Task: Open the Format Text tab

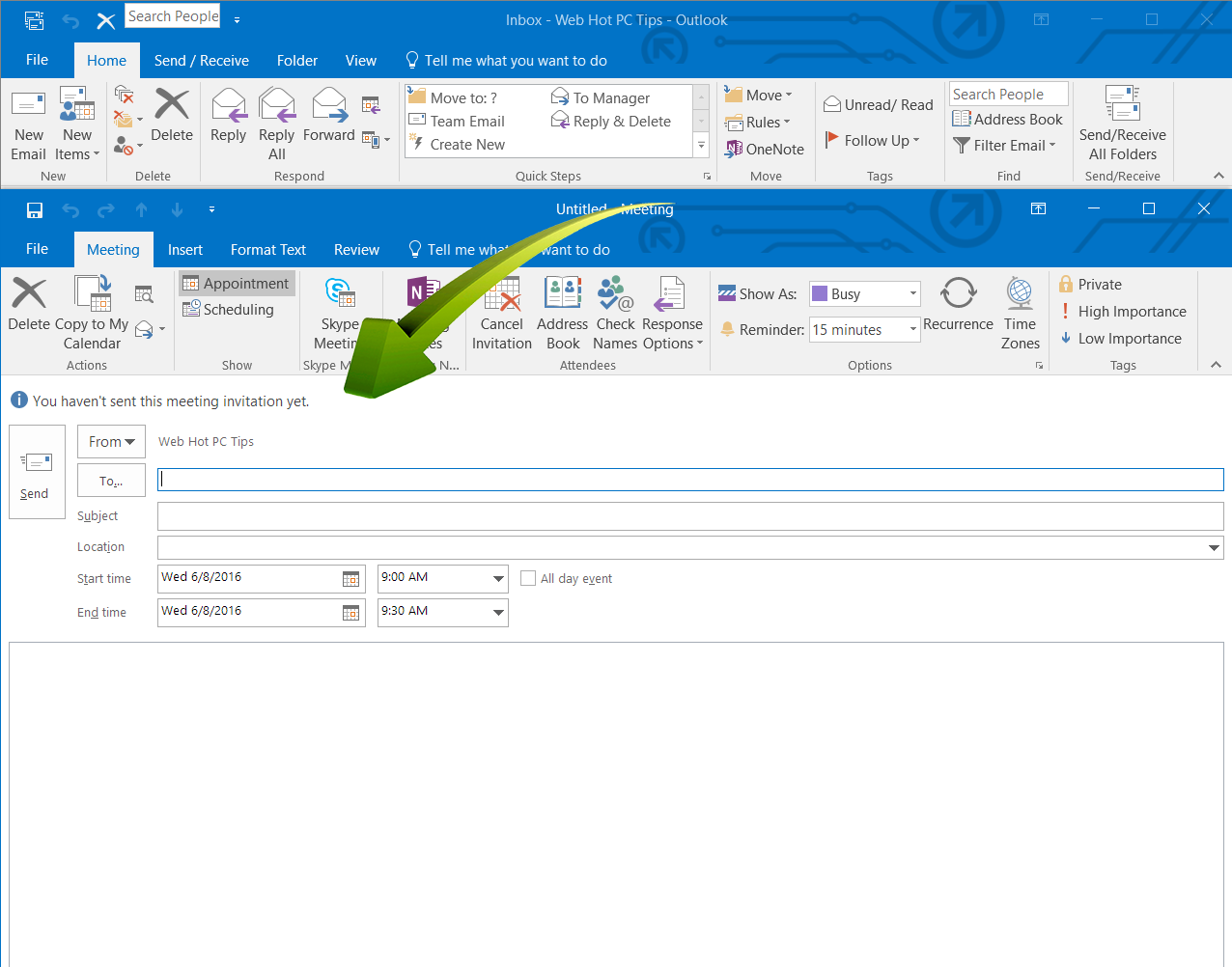Action: point(268,249)
